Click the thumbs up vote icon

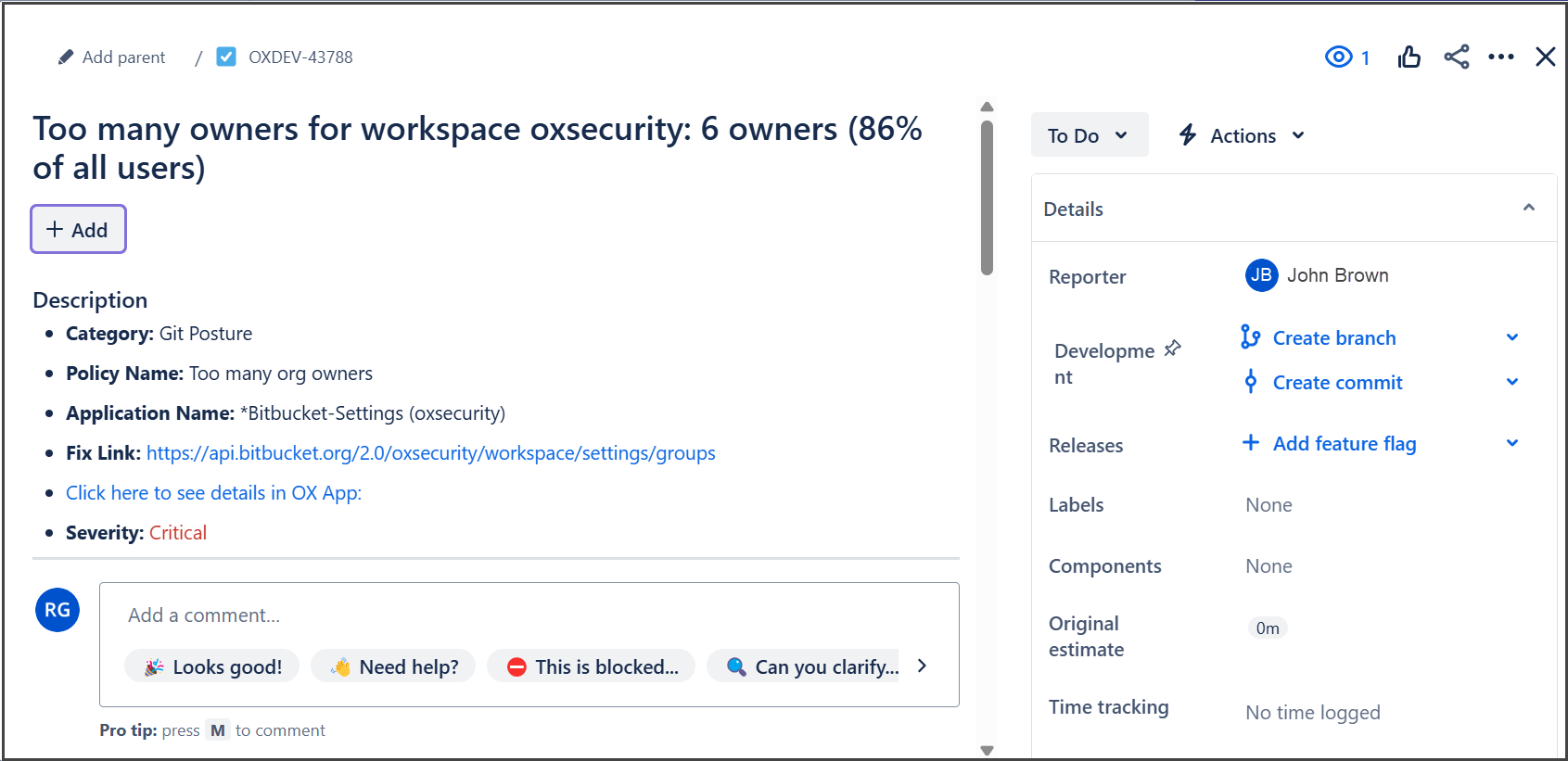[x=1409, y=57]
